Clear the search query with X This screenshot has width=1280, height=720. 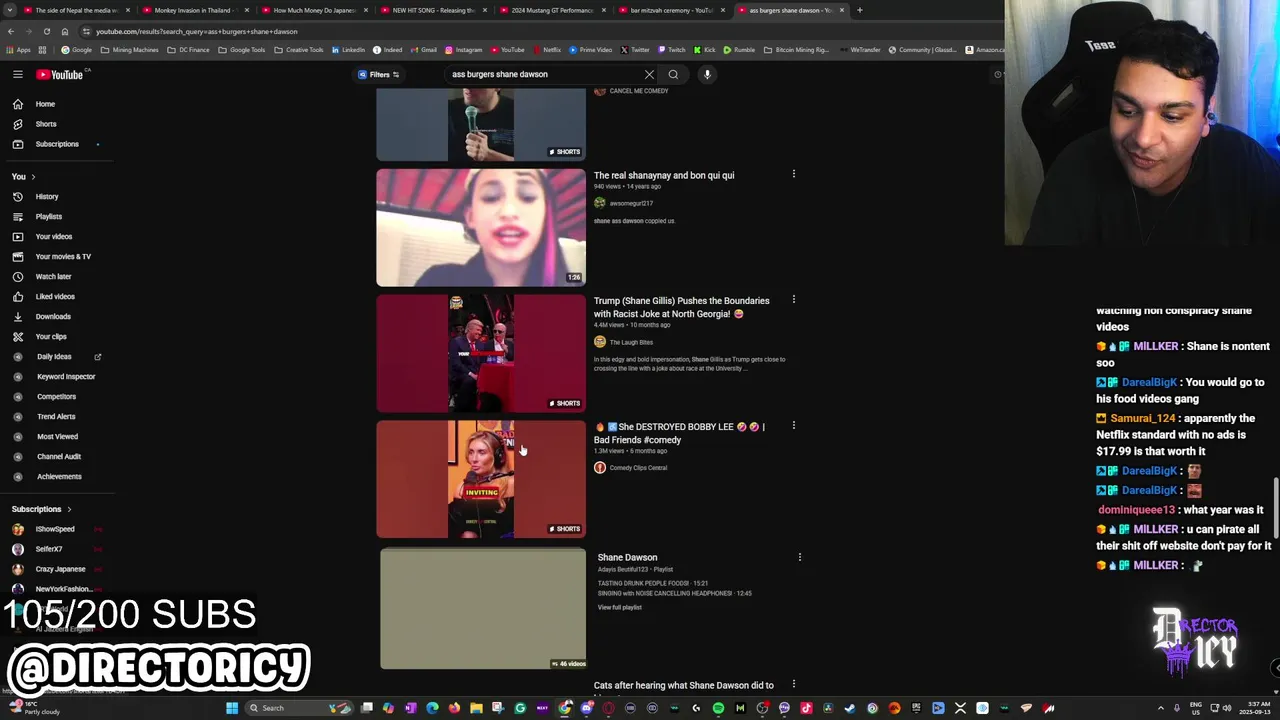[x=649, y=74]
